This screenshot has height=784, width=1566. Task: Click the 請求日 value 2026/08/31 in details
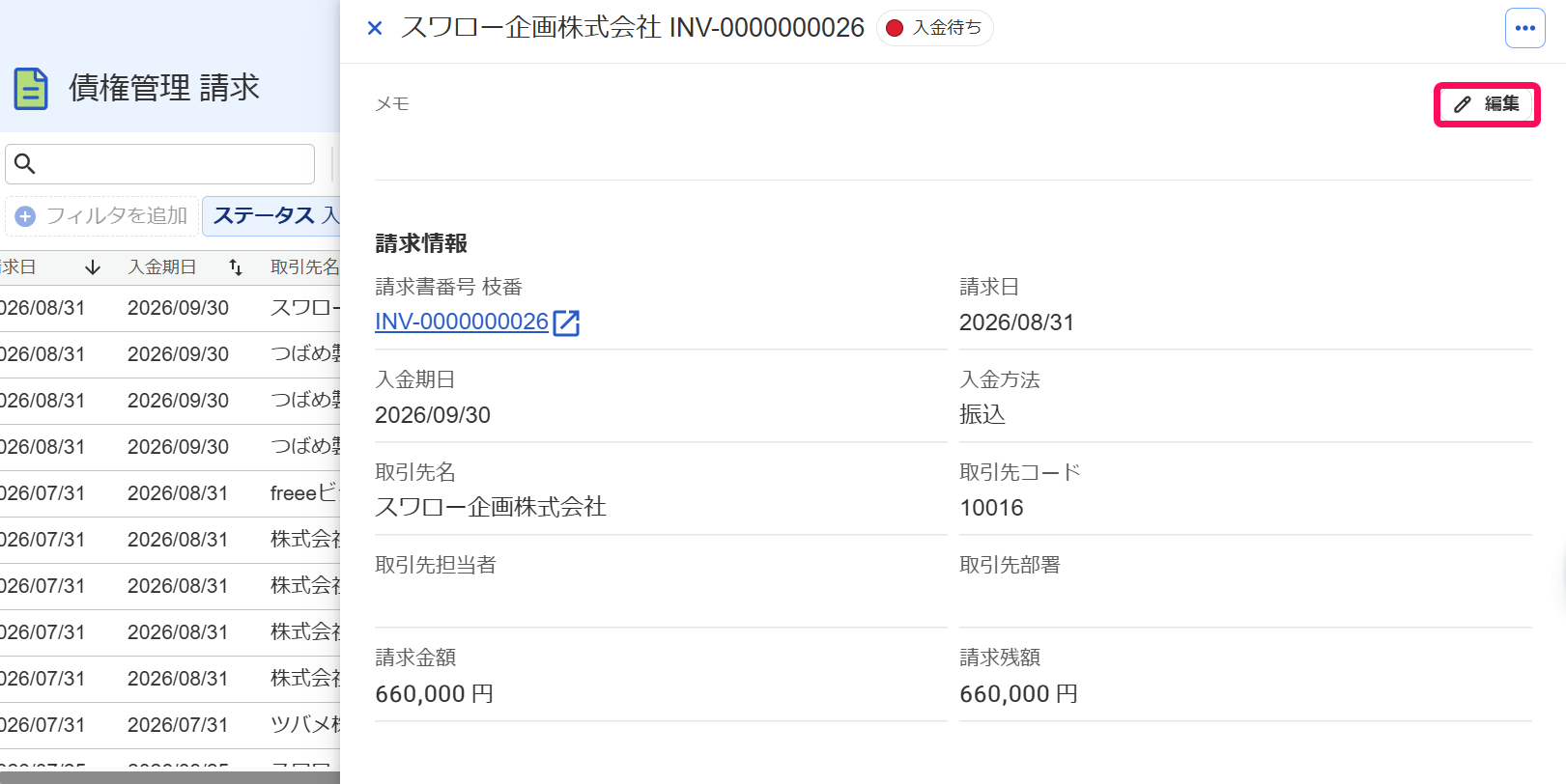[1016, 322]
